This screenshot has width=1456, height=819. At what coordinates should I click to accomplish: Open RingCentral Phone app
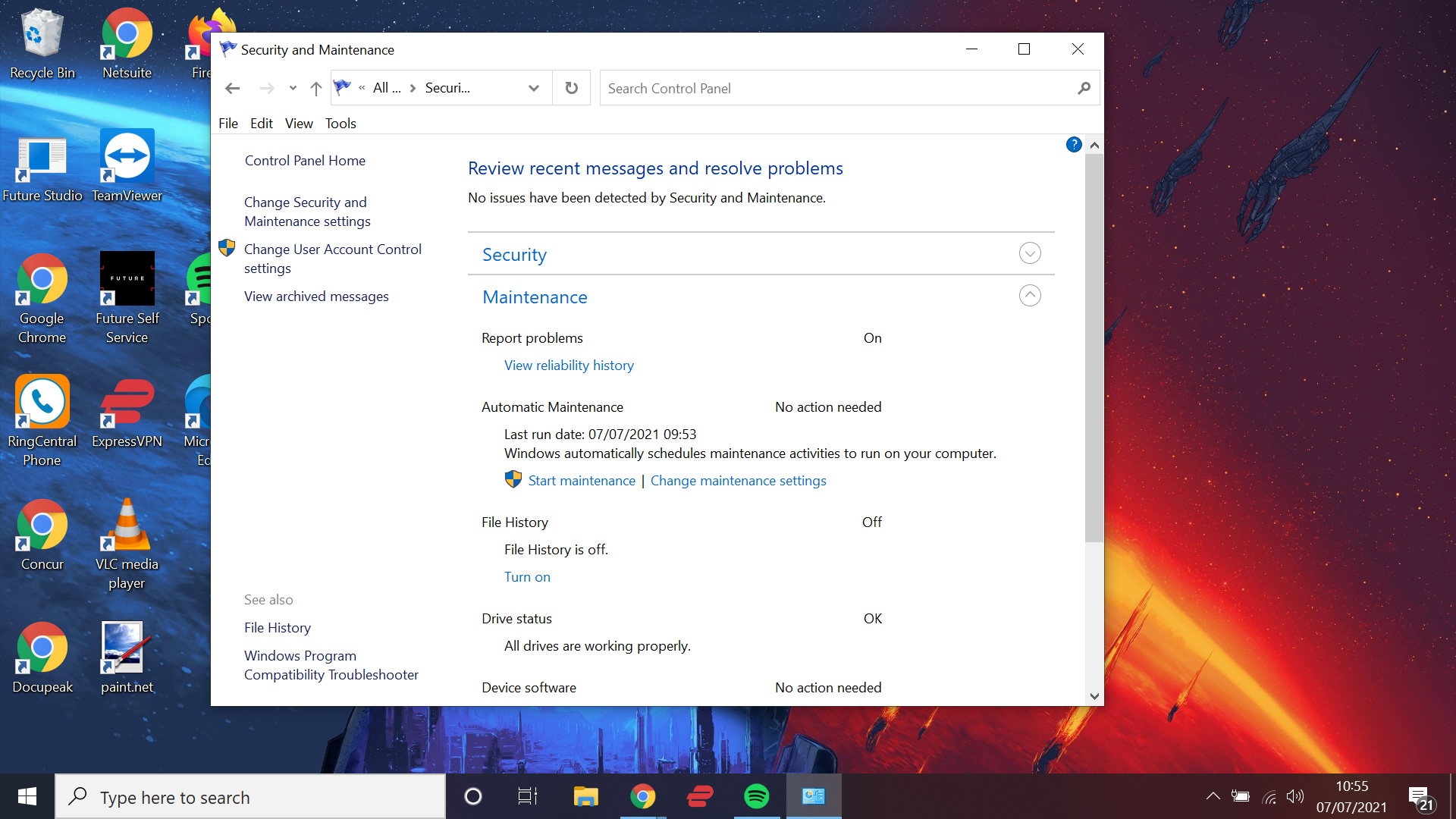pyautogui.click(x=43, y=419)
